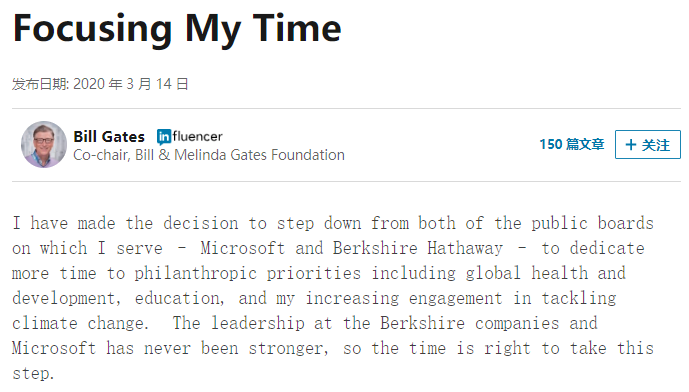Click the word 'stronger,' in the paragraph
Screen dimensions: 689x392
click(x=288, y=348)
